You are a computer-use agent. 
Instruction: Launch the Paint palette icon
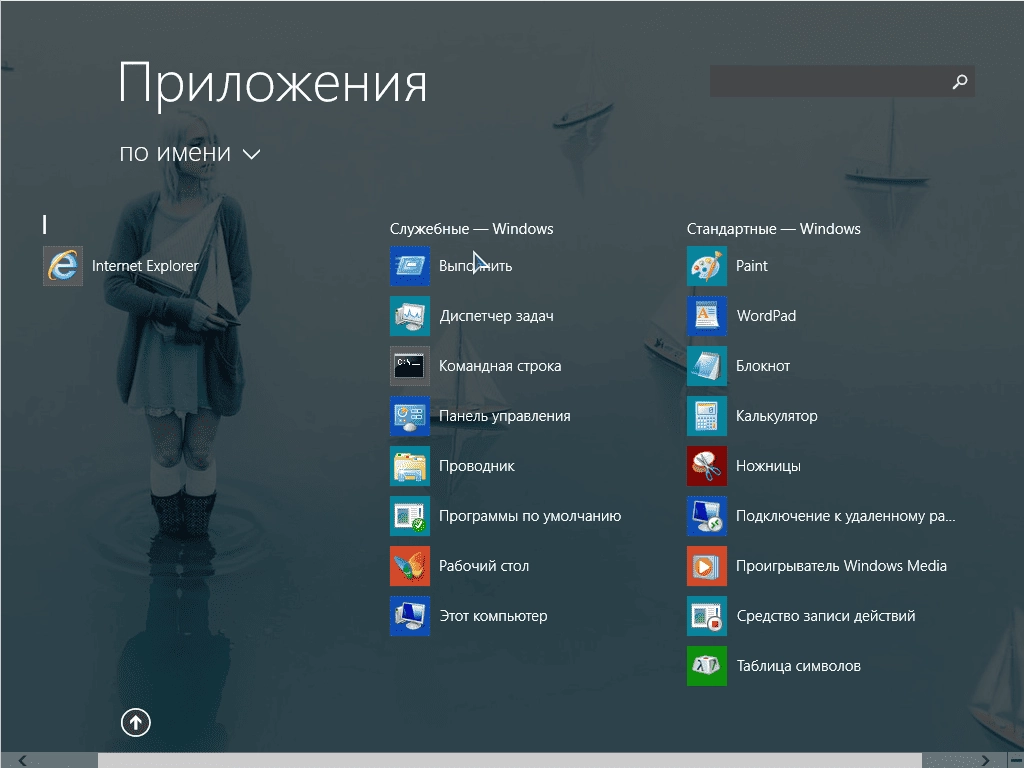pyautogui.click(x=707, y=266)
